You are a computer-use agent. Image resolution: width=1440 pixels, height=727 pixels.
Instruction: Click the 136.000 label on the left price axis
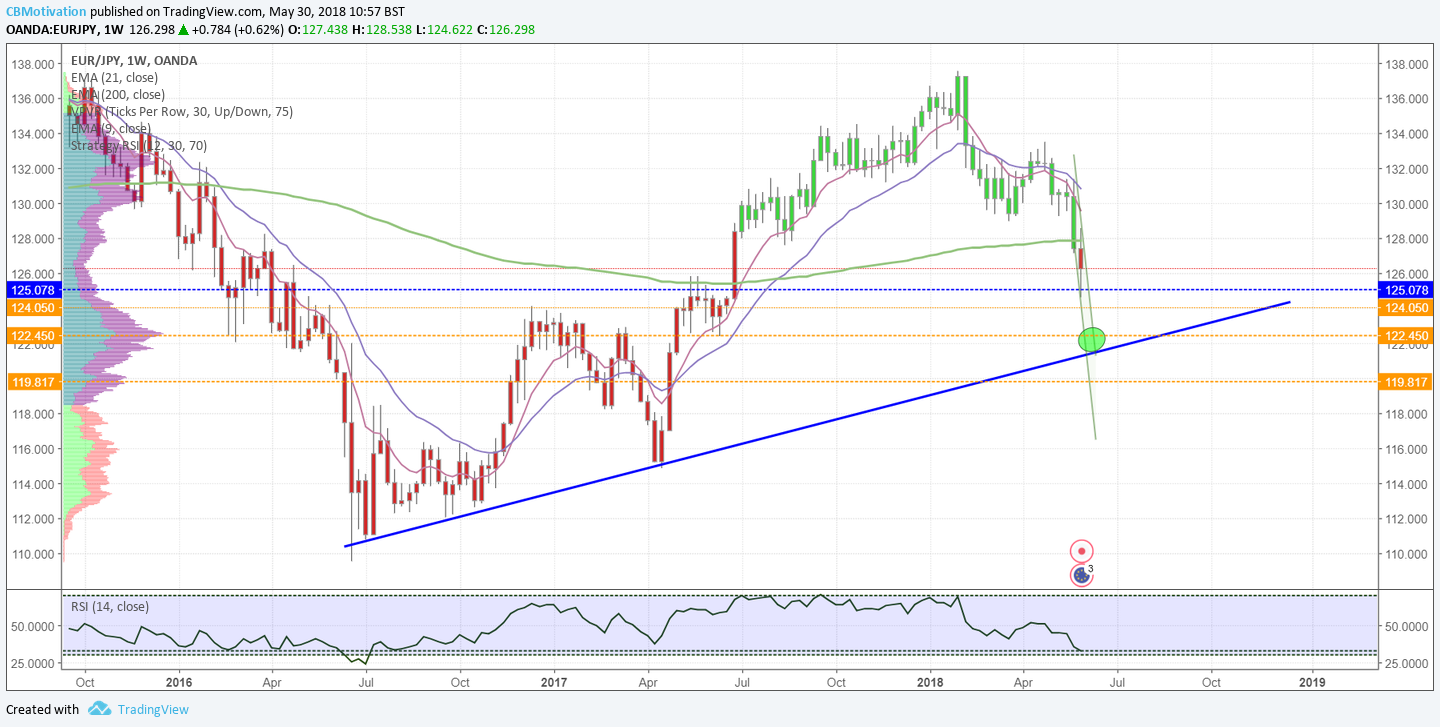(x=33, y=99)
